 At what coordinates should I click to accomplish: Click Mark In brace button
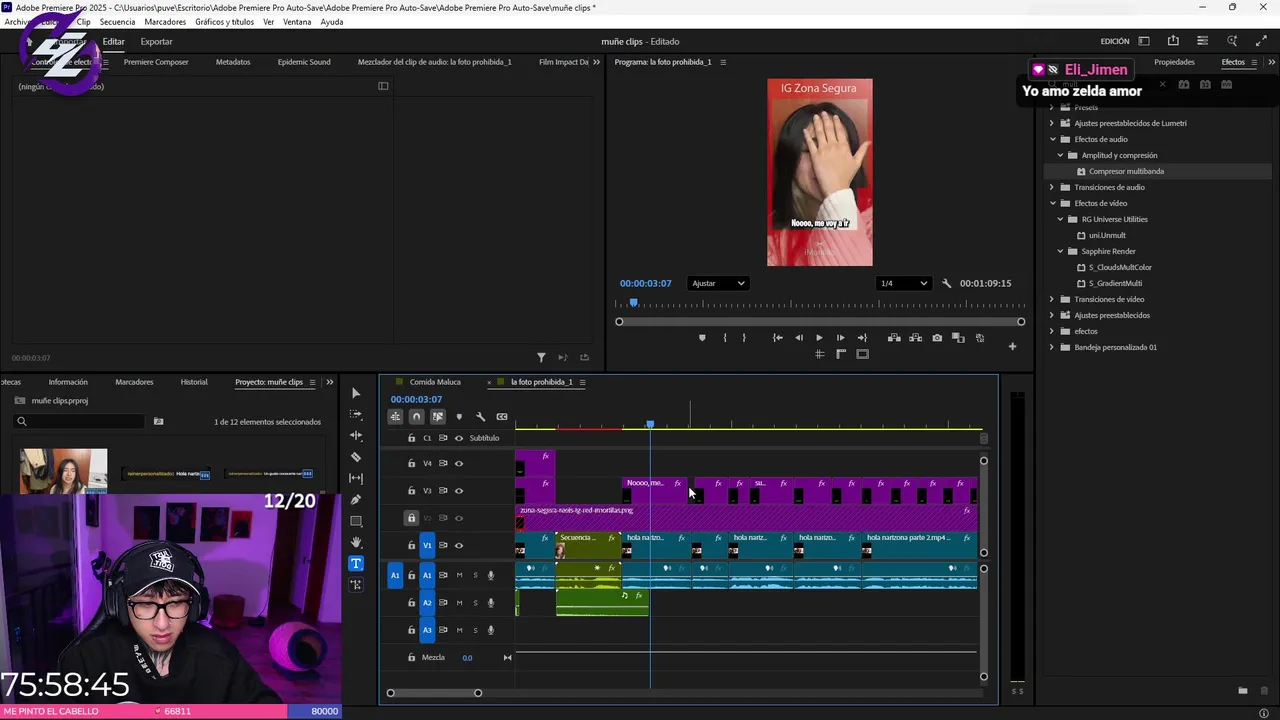(x=725, y=338)
